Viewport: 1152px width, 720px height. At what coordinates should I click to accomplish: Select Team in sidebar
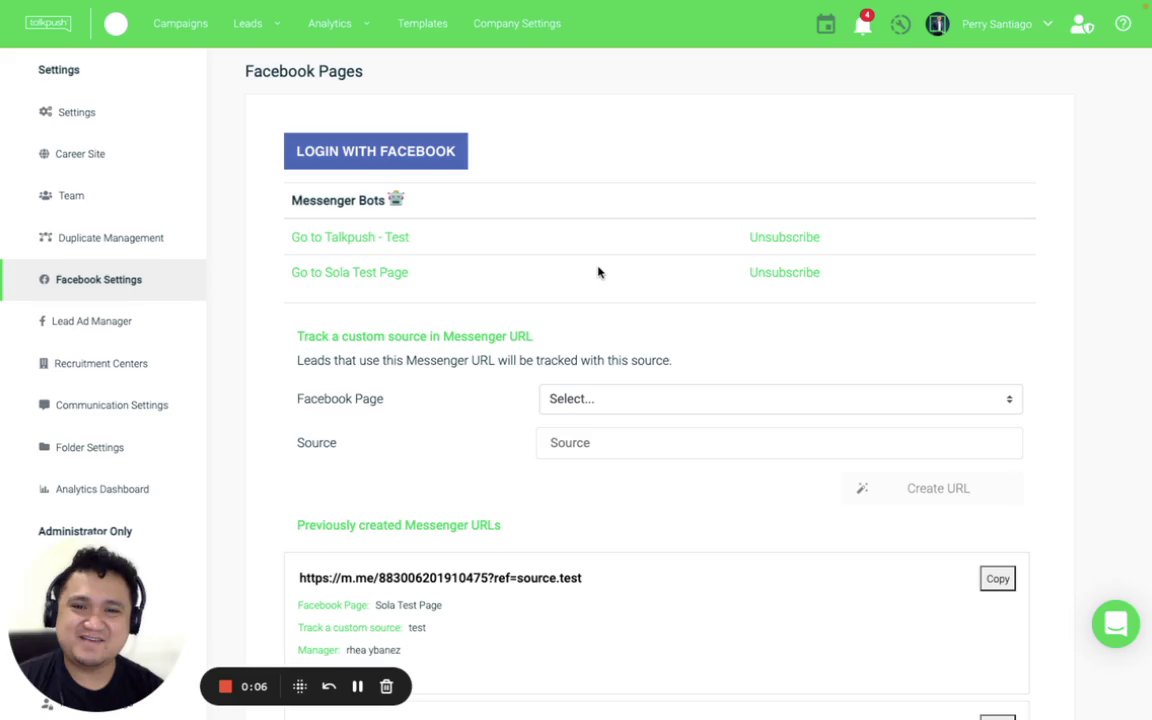pyautogui.click(x=71, y=195)
